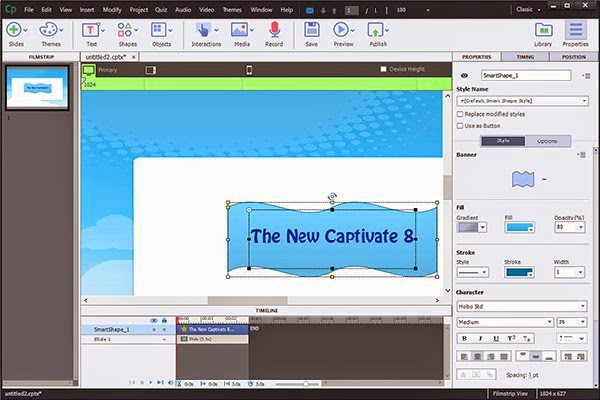Open the font size dropdown
Screen dimensions: 600x400
point(572,322)
